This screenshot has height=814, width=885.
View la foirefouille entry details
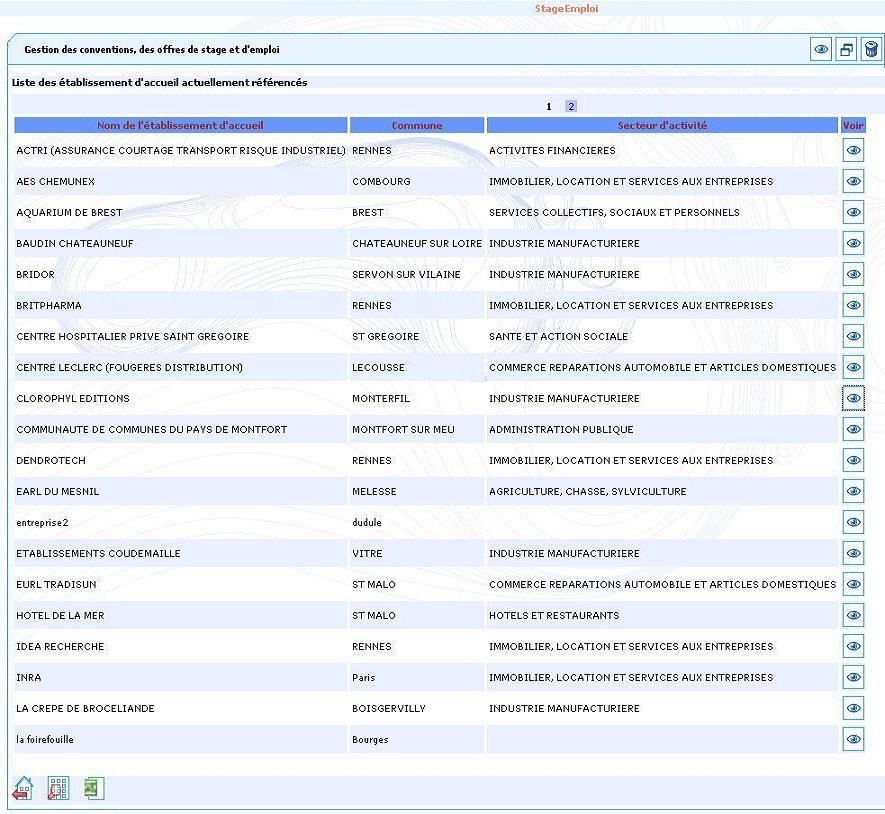pyautogui.click(x=853, y=739)
